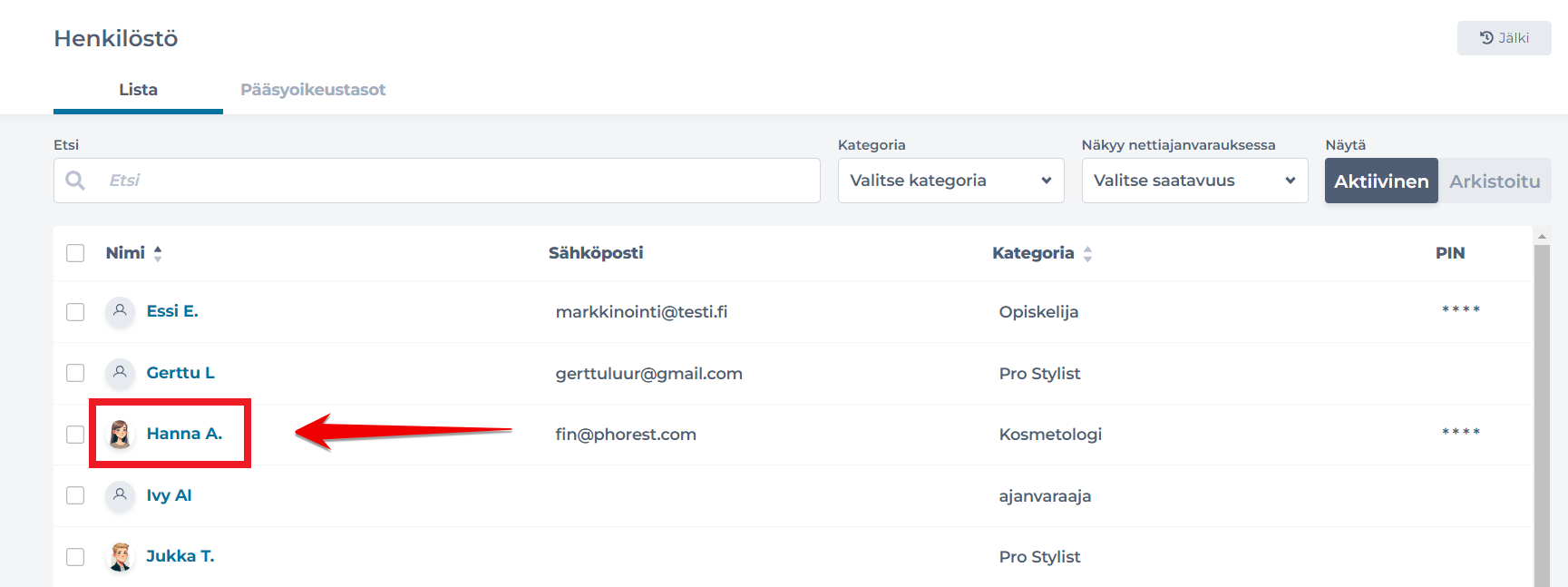1568x587 pixels.
Task: Expand the Valitse saatavuus dropdown
Action: coord(1194,181)
